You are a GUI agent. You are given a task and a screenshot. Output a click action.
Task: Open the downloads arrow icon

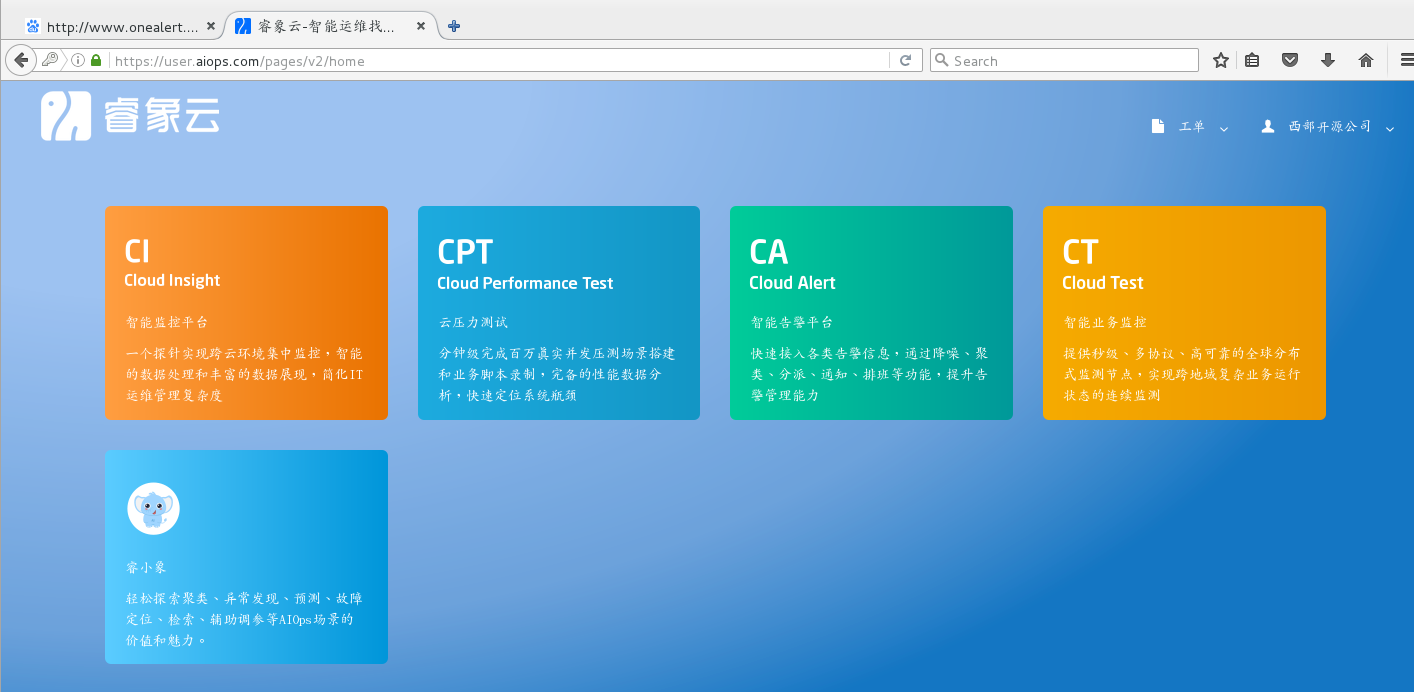point(1328,60)
